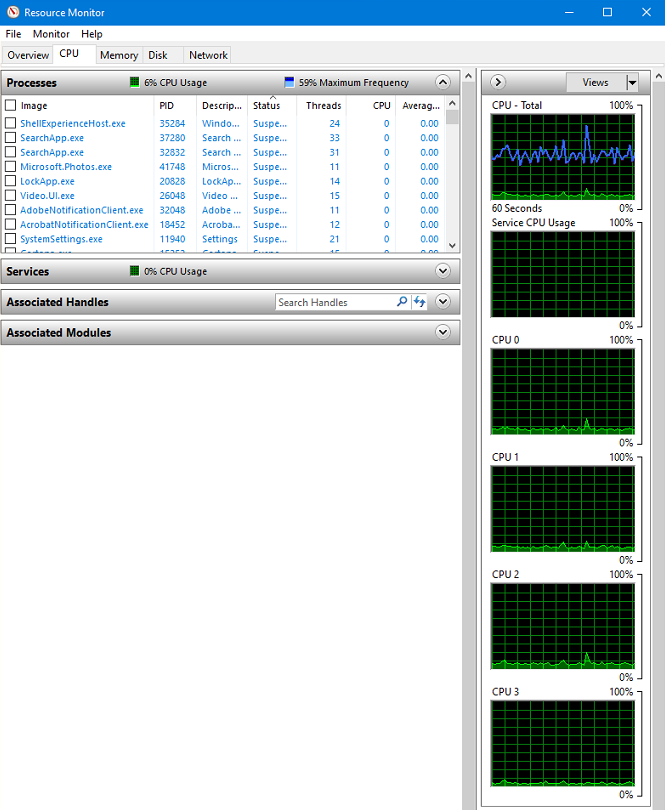Enable the AcrobatNotificationClient.exe checkbox
Viewport: 665px width, 810px height.
(x=10, y=224)
